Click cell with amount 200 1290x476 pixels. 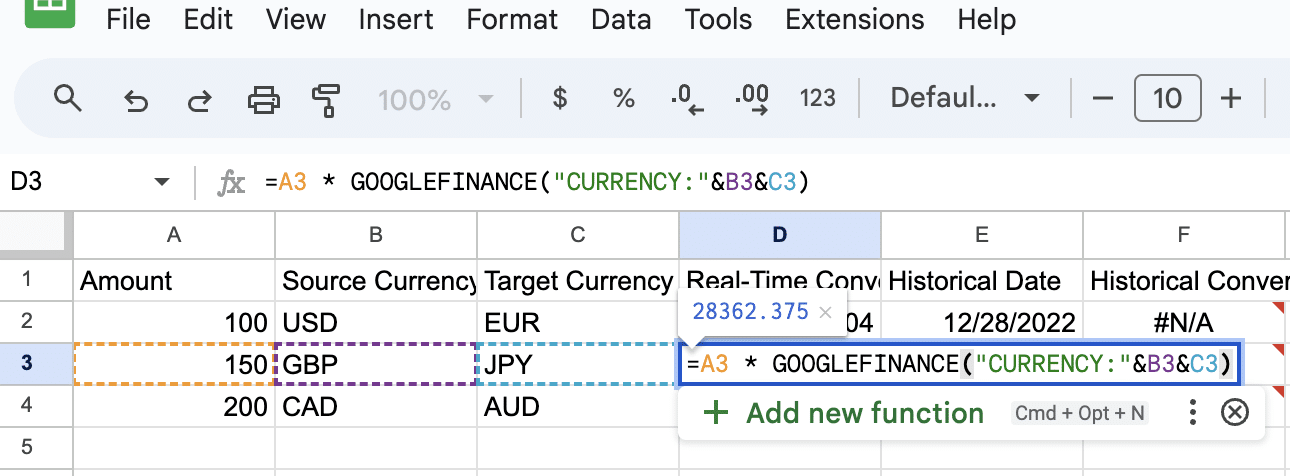174,407
